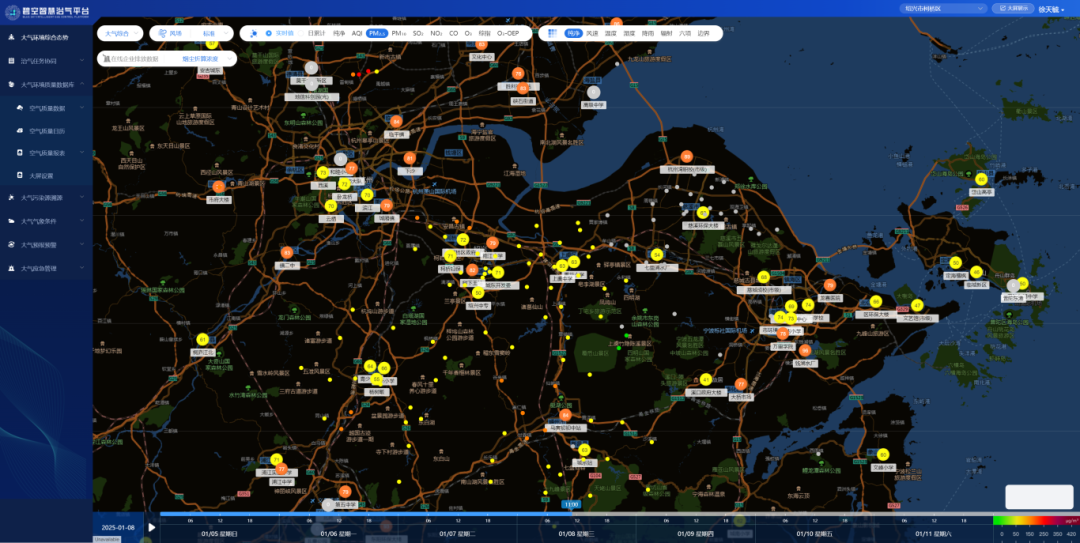
Task: Click the 空气质量报表 icon
Action: [x=21, y=153]
